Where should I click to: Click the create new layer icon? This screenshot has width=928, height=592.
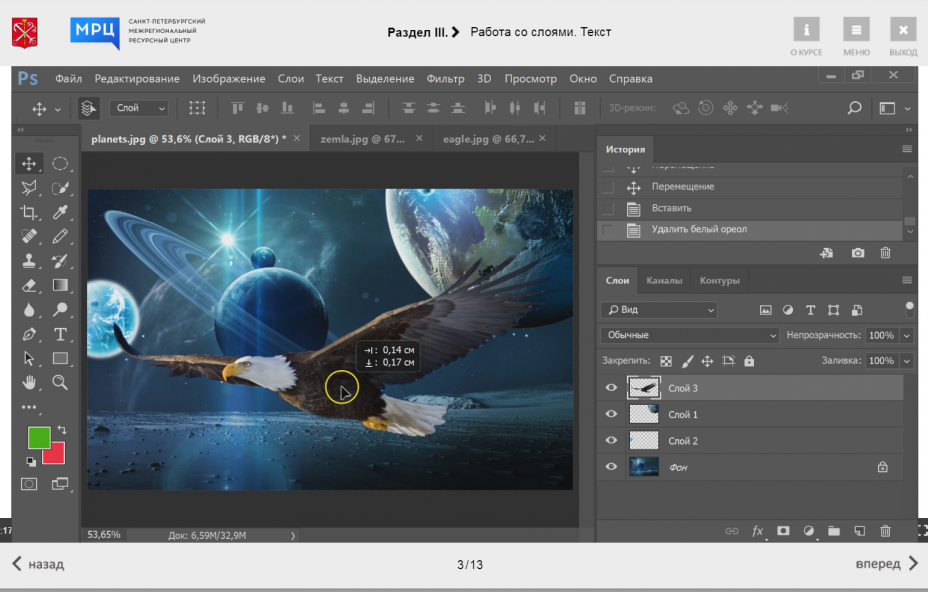[x=859, y=531]
